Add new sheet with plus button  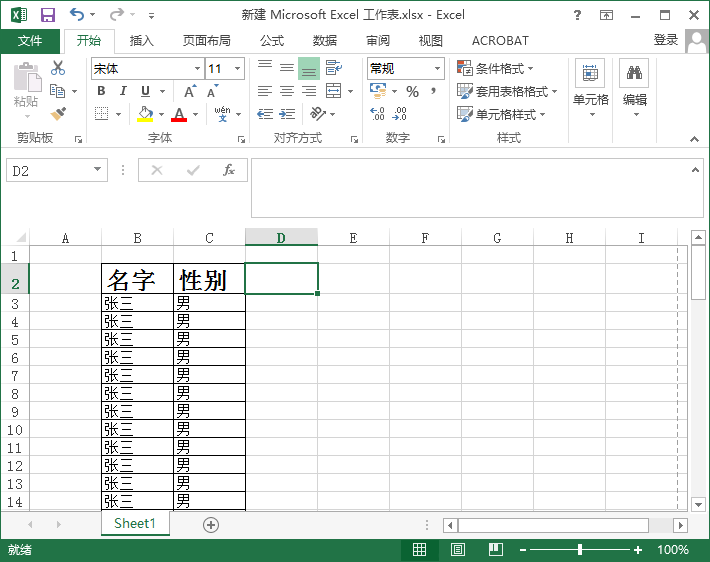(x=211, y=525)
